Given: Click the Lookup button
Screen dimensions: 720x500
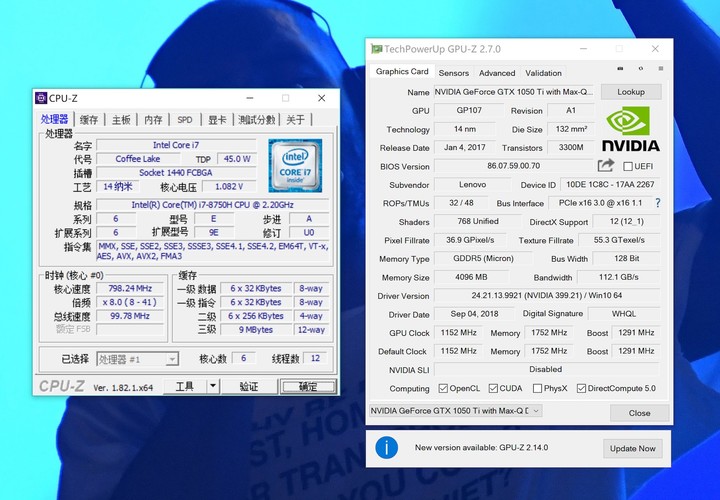Looking at the screenshot, I should 631,92.
